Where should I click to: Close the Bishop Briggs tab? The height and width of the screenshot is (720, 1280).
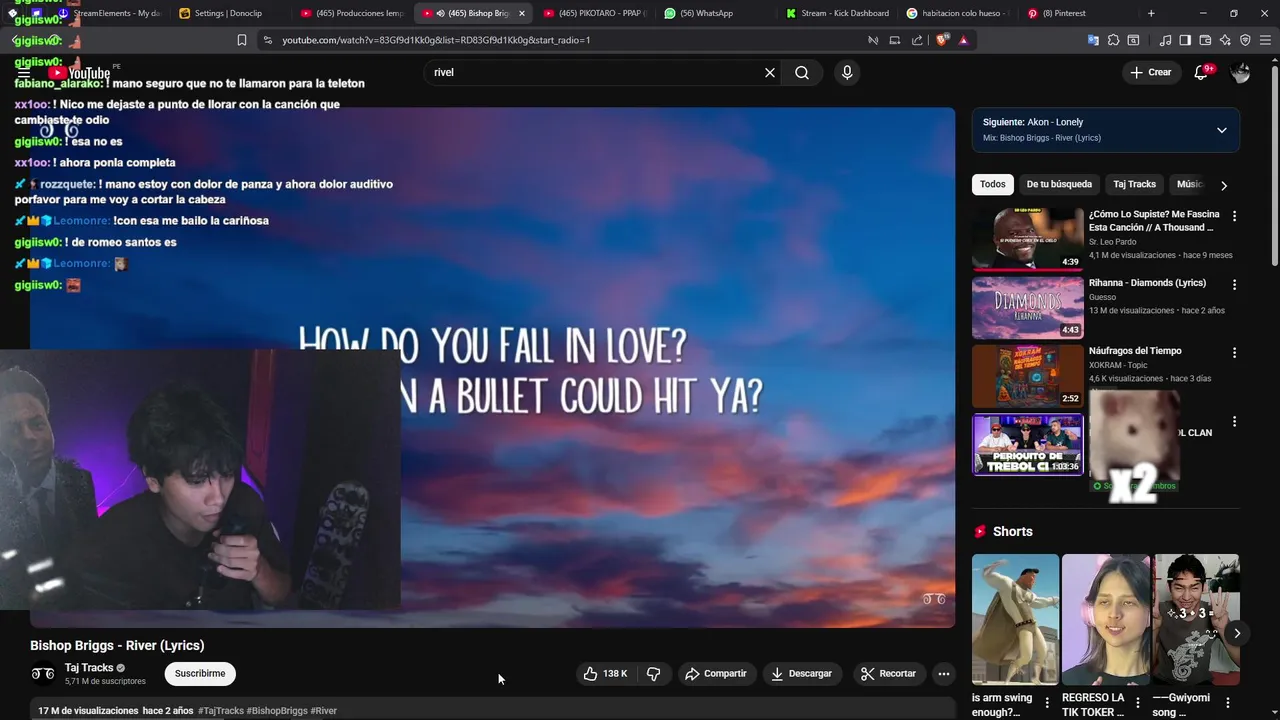point(521,13)
